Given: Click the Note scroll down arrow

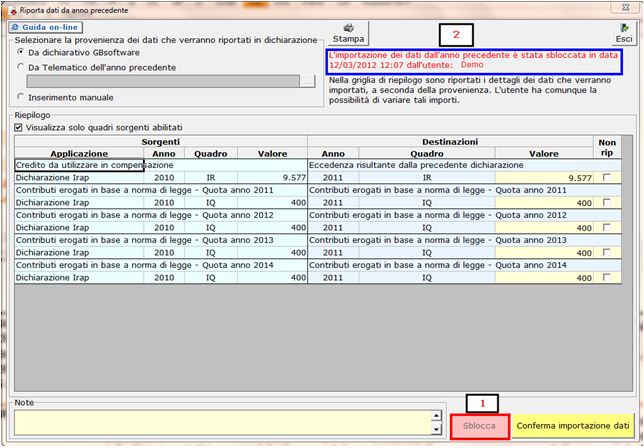Looking at the screenshot, I should click(x=436, y=429).
